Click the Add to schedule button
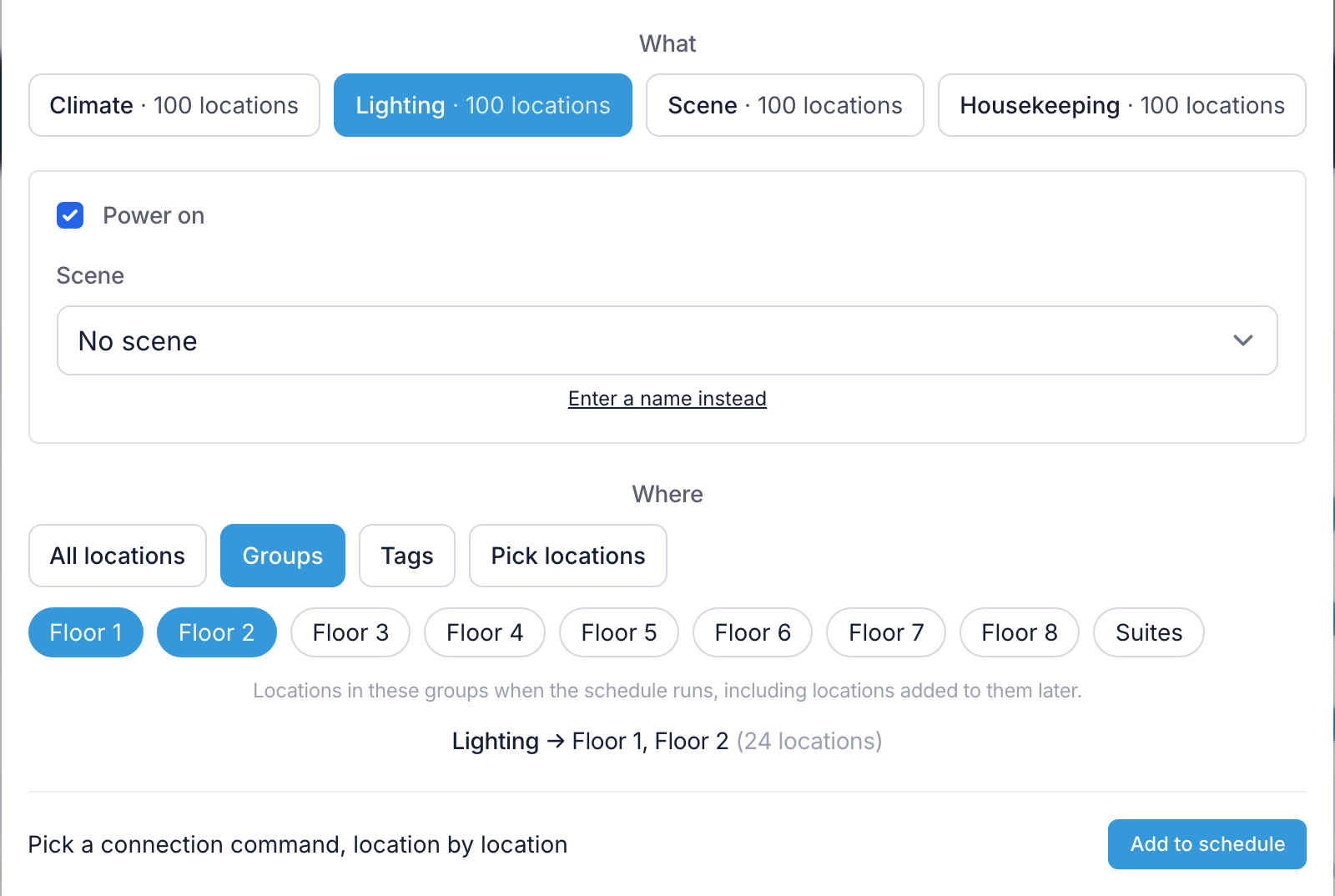1335x896 pixels. pos(1207,844)
